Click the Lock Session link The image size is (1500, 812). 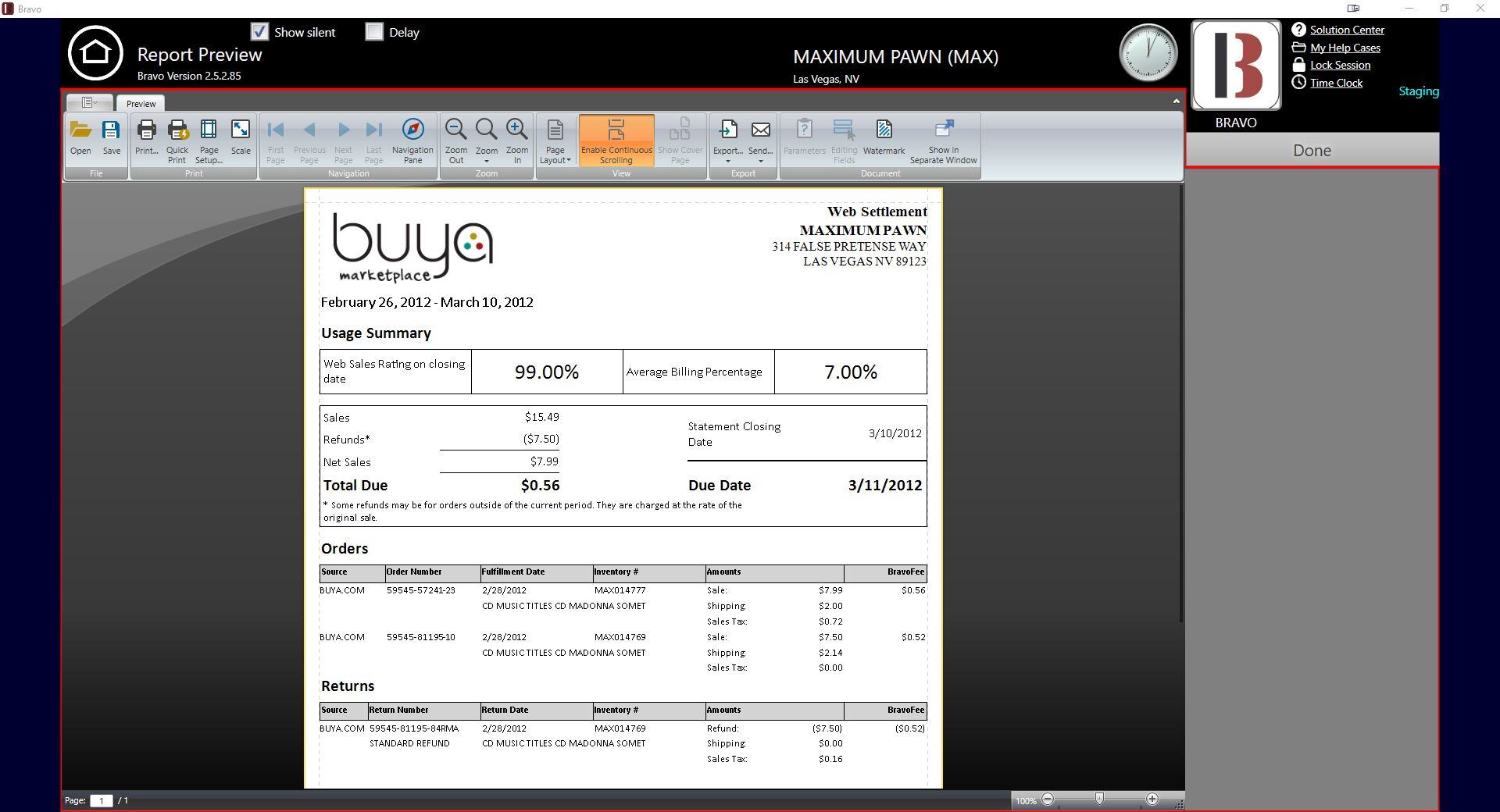click(x=1340, y=65)
